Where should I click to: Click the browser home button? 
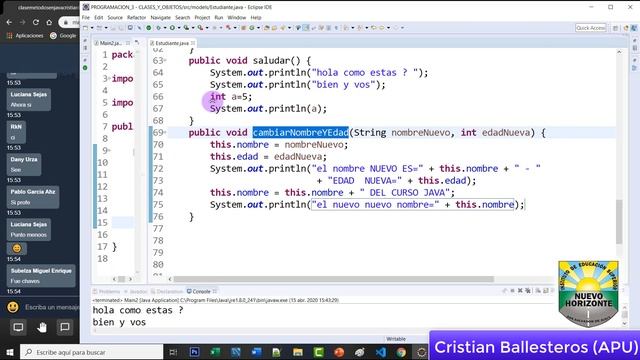point(49,22)
